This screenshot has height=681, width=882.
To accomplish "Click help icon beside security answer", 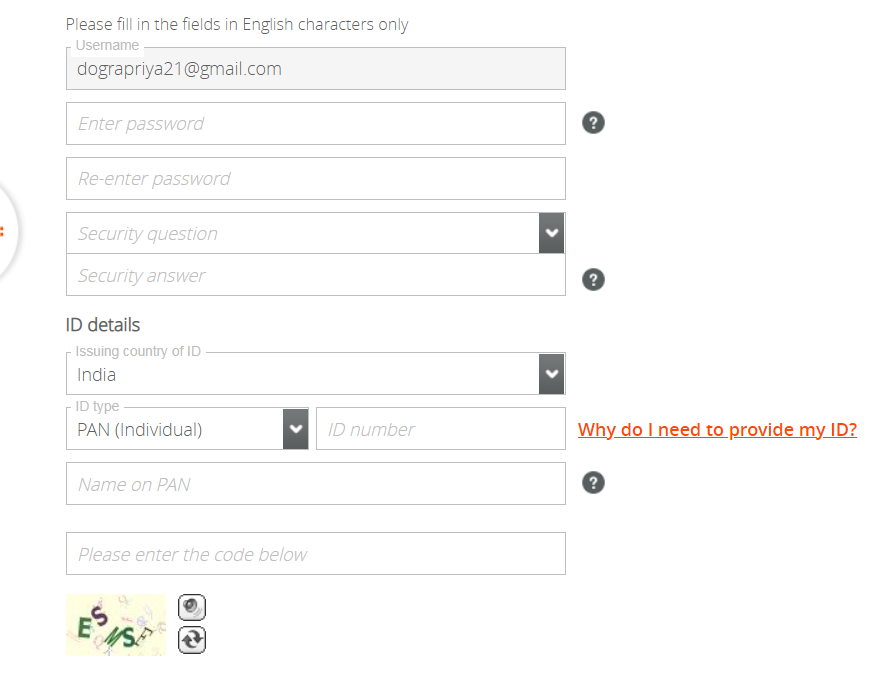I will [593, 279].
